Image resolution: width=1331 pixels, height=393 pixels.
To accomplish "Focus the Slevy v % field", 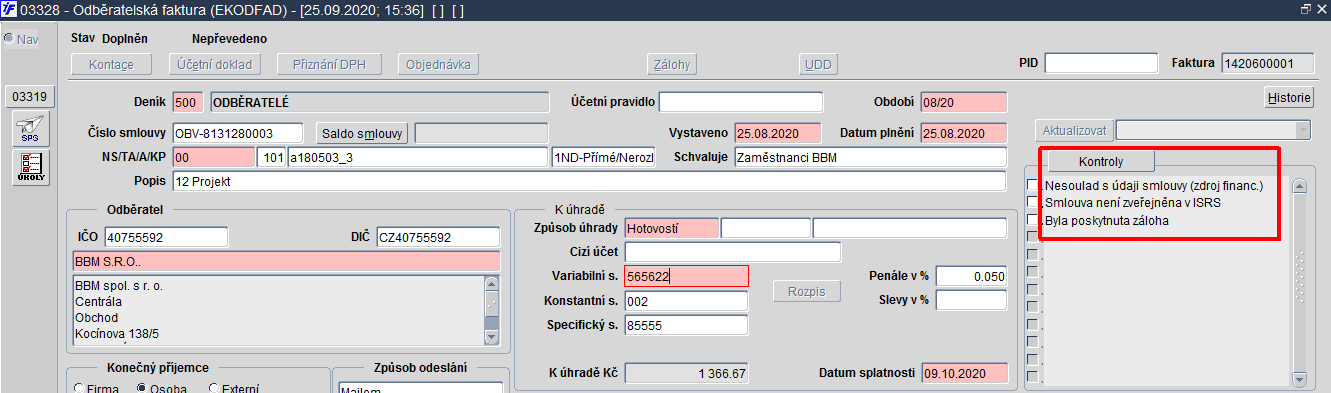I will [x=971, y=300].
